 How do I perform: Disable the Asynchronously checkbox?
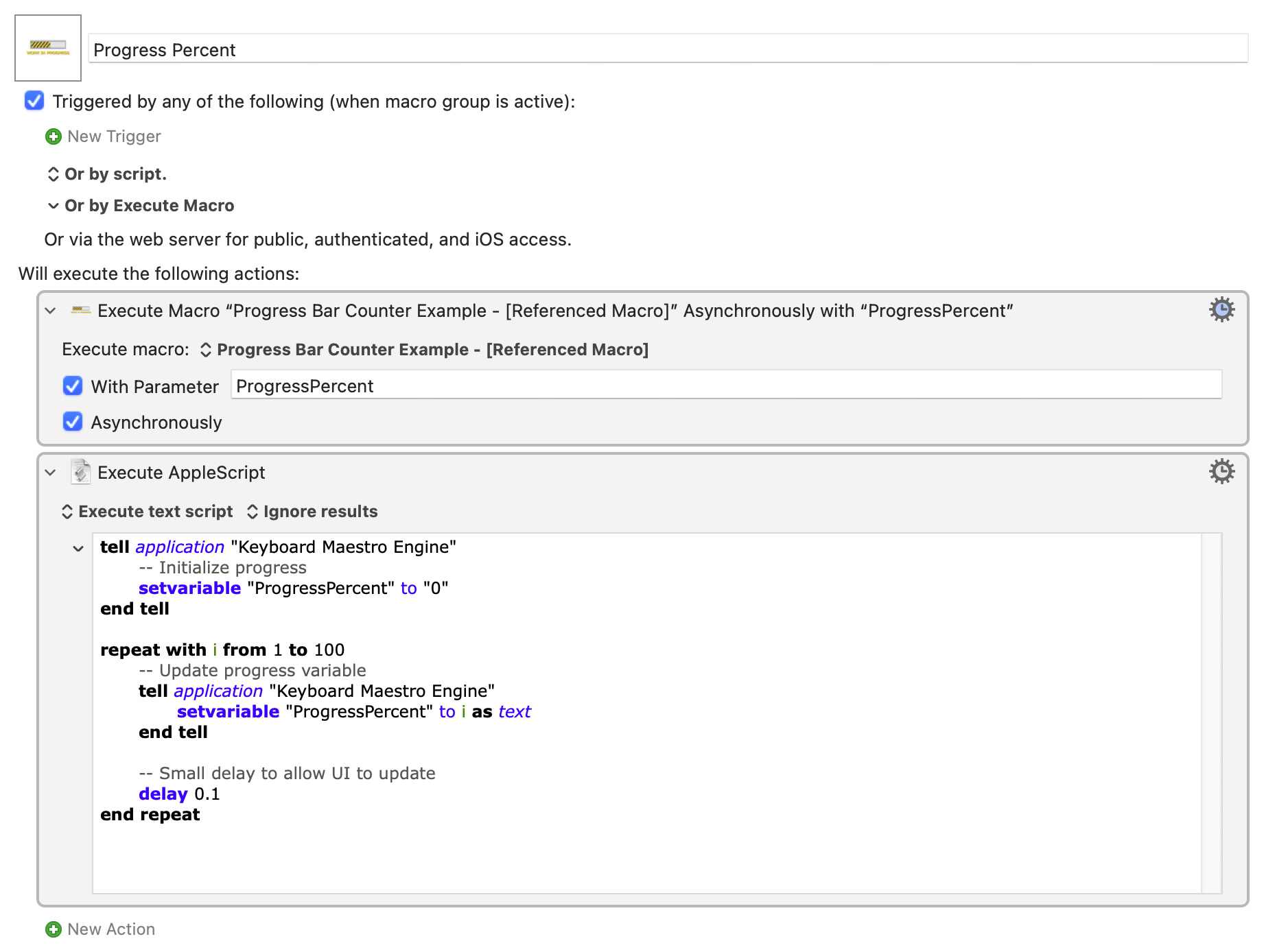73,422
